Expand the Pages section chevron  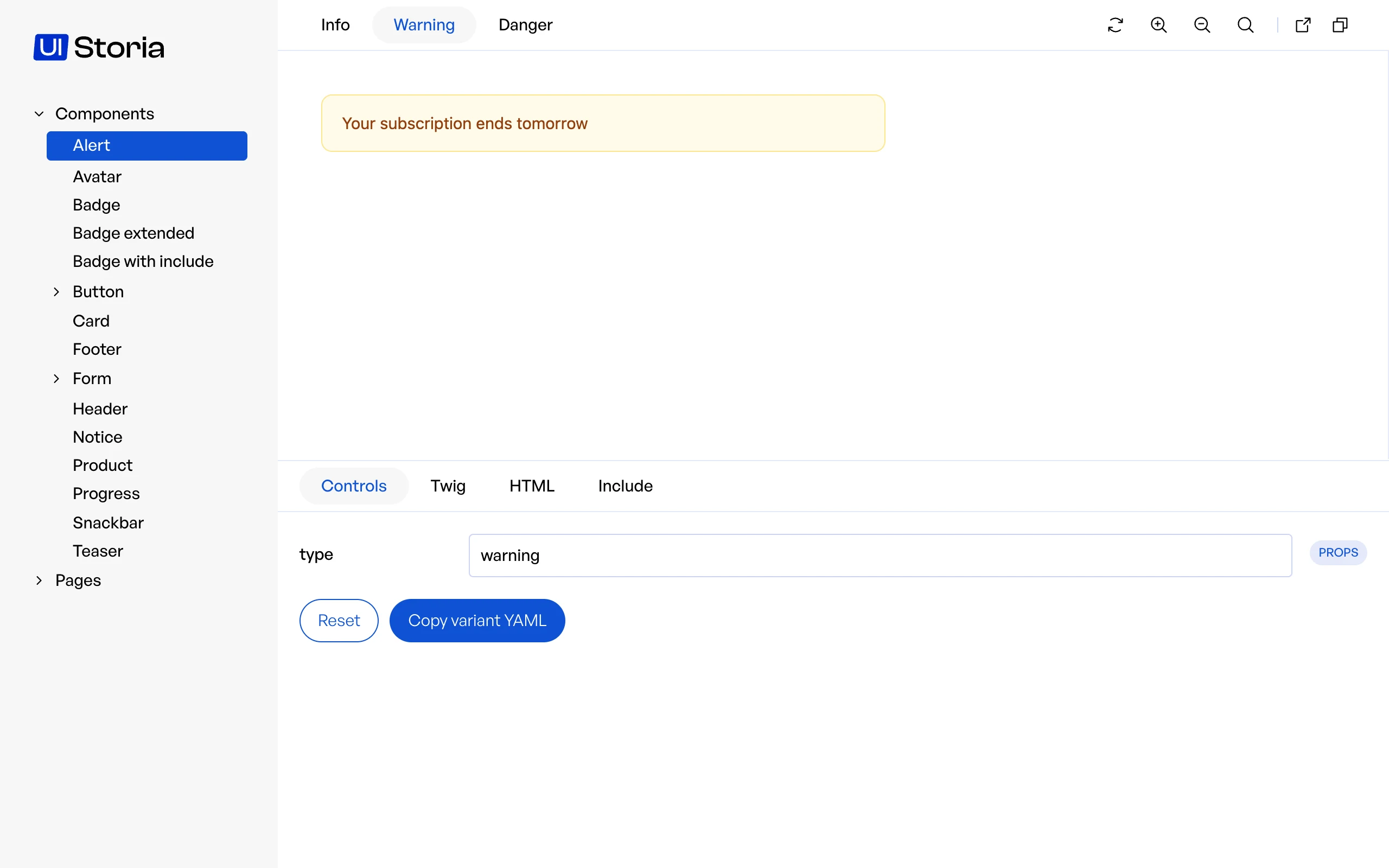(x=39, y=580)
